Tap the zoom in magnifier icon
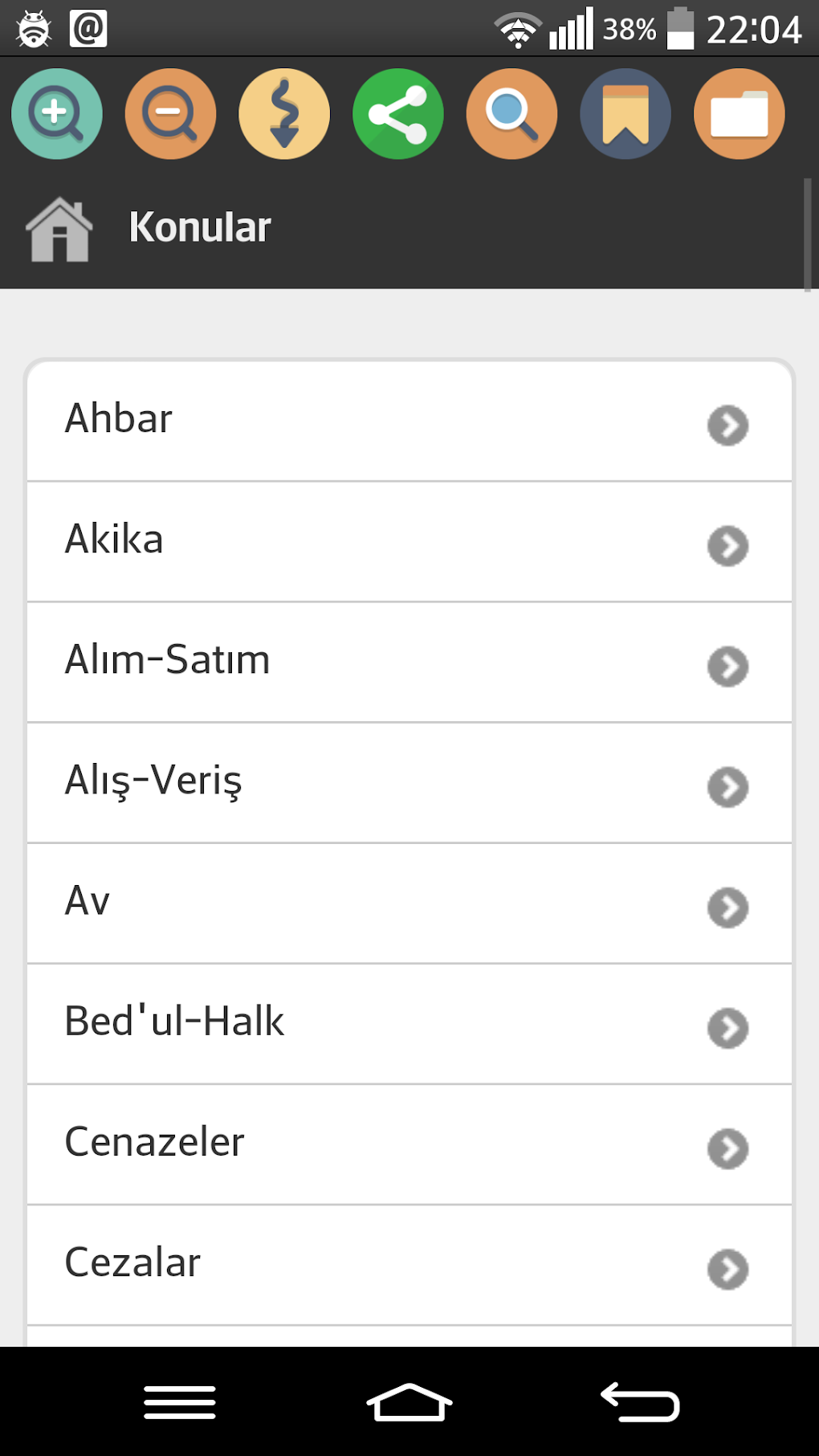 pyautogui.click(x=57, y=114)
